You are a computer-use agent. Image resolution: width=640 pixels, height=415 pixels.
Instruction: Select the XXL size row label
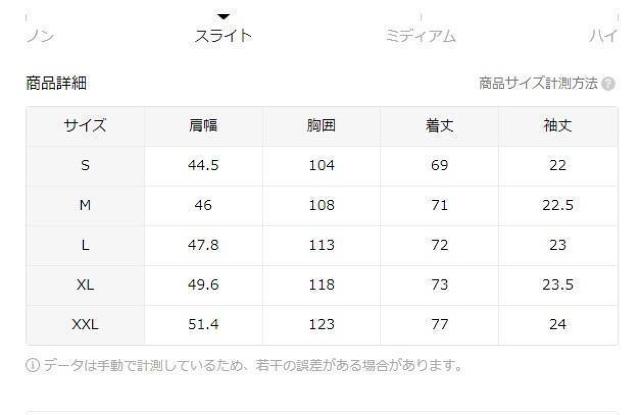(x=85, y=325)
